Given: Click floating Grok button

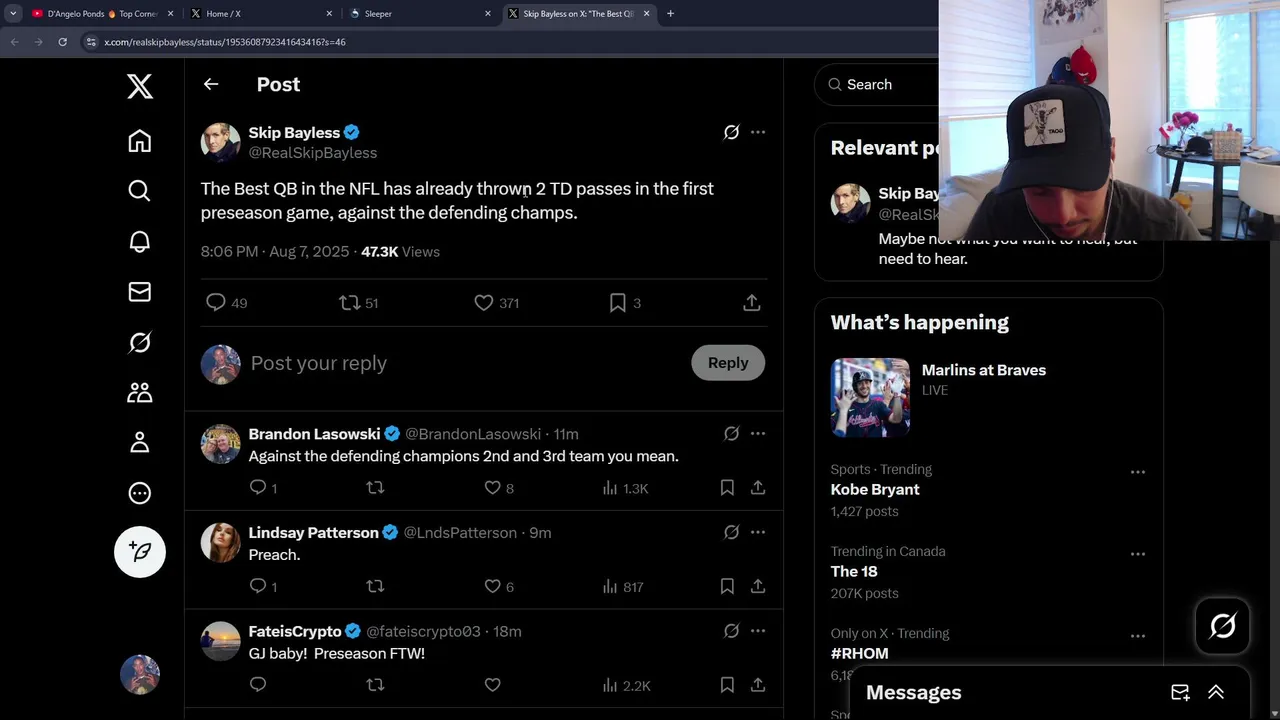Looking at the screenshot, I should pos(1223,626).
